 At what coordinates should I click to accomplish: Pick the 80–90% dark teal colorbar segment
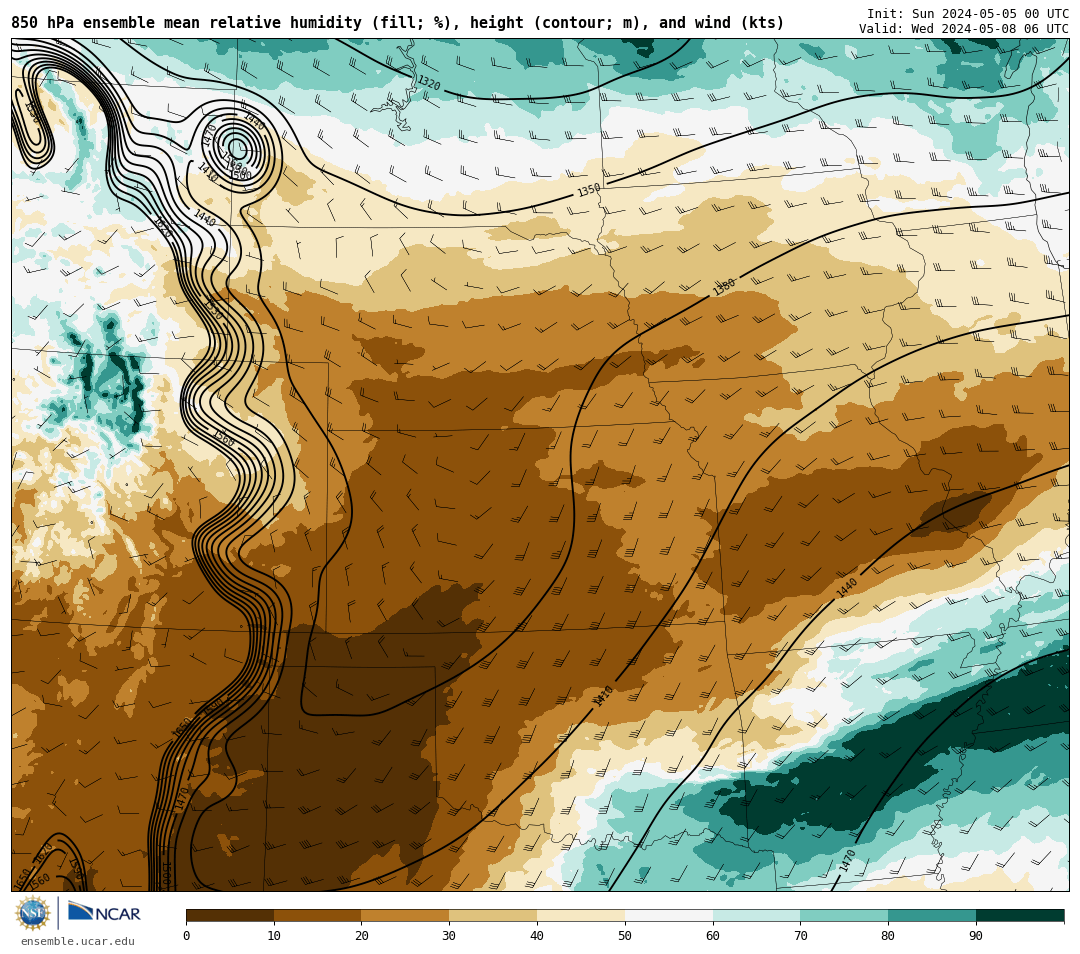coord(932,915)
